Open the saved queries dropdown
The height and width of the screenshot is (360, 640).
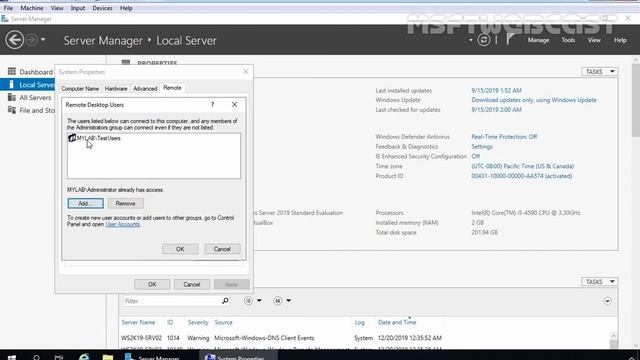click(282, 301)
